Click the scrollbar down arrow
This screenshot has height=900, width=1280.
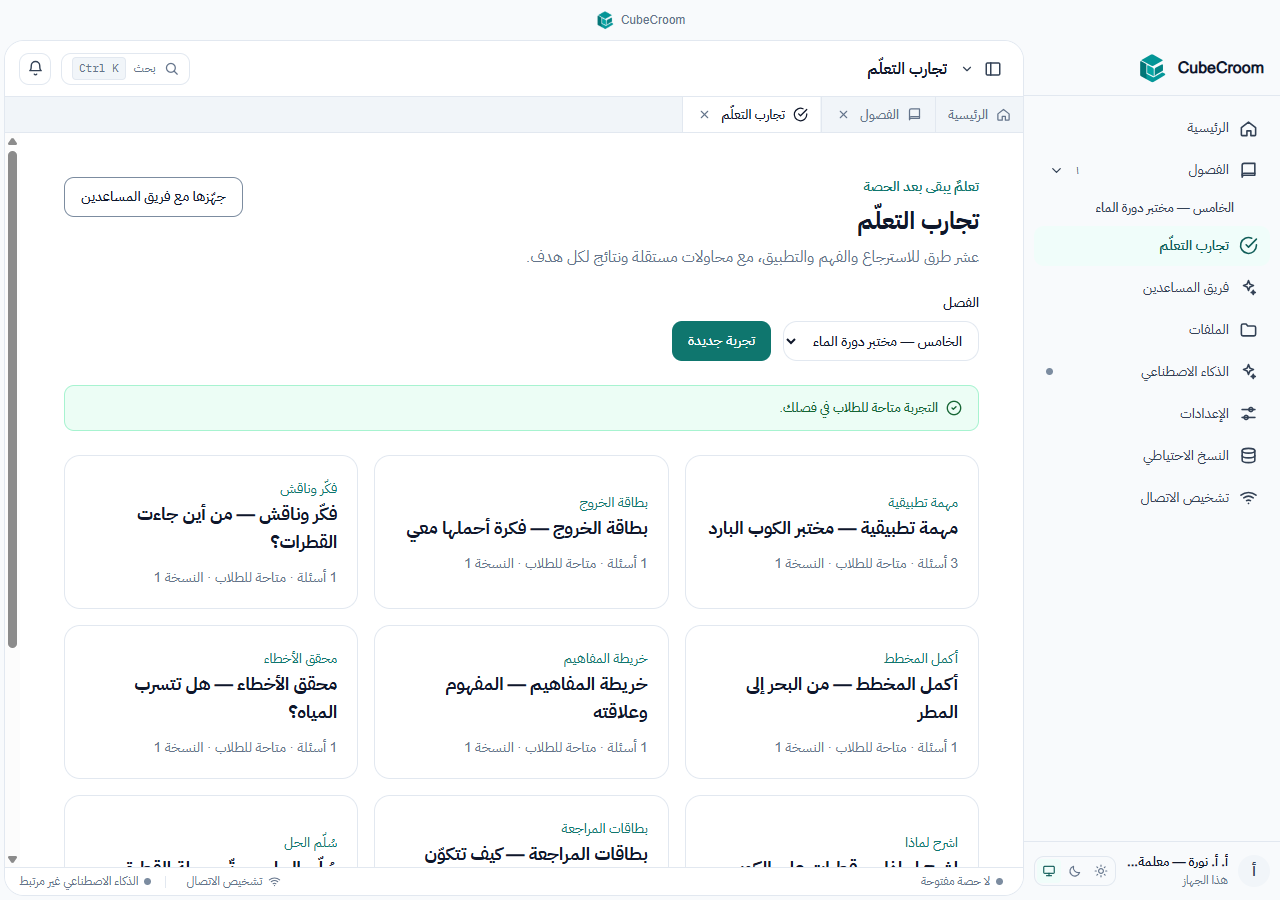tap(12, 859)
